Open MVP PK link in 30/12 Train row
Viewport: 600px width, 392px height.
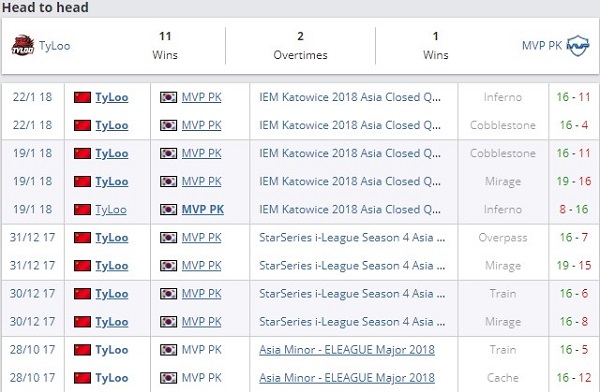pos(202,294)
